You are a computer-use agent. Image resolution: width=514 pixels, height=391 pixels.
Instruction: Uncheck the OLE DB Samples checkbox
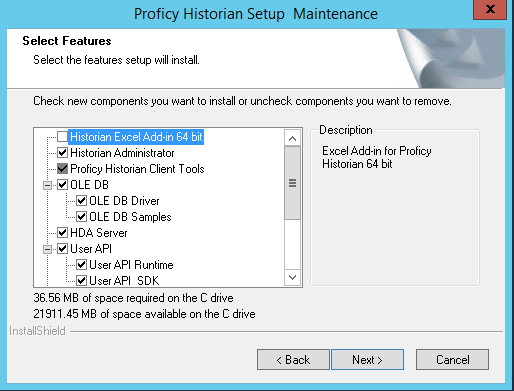click(x=81, y=217)
